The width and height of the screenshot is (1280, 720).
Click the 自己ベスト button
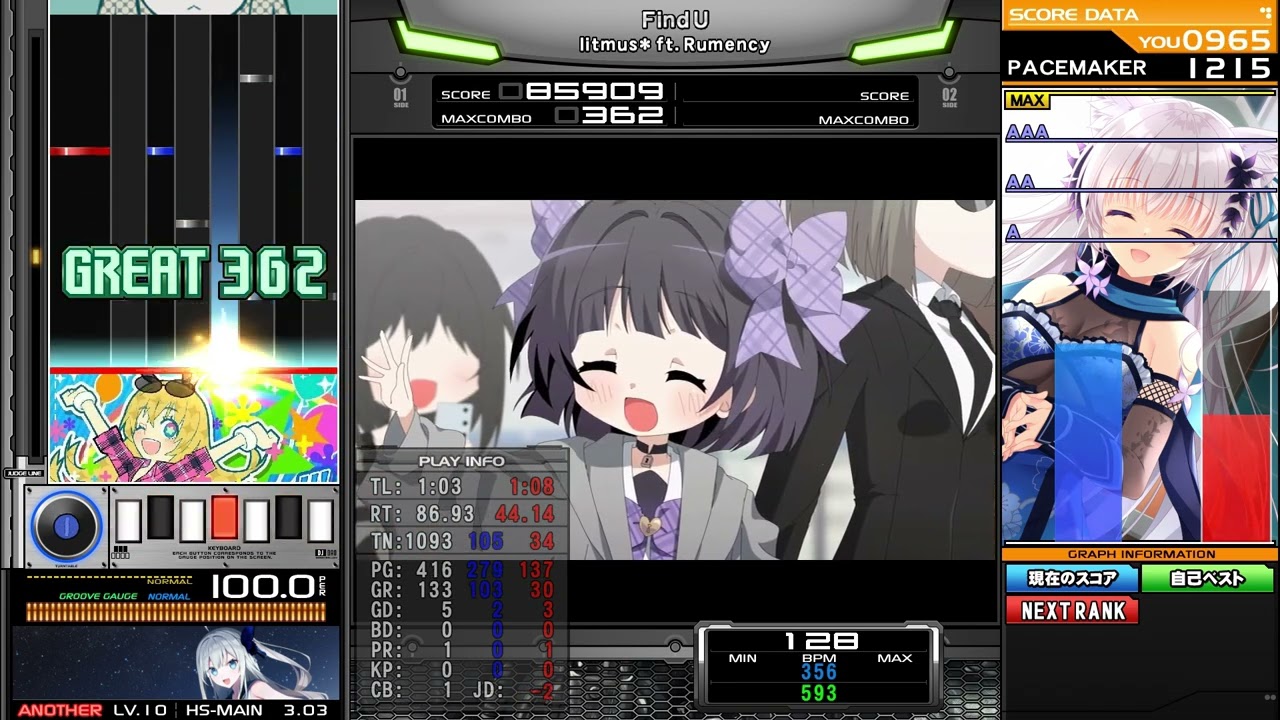coord(1208,578)
